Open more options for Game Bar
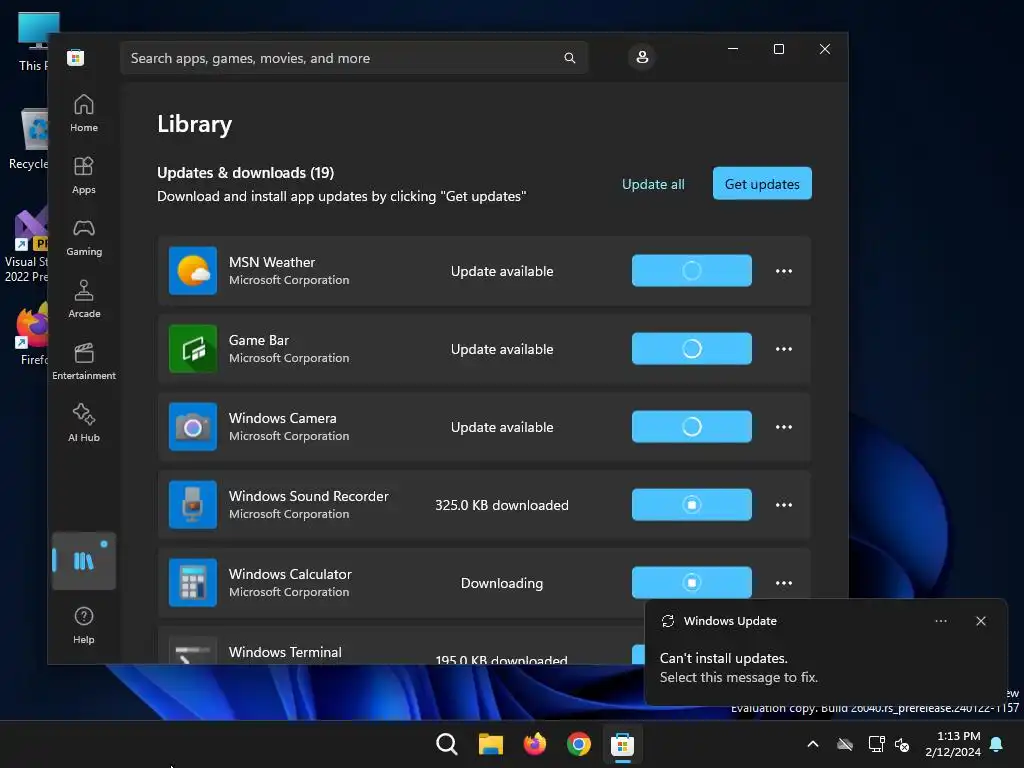 784,349
